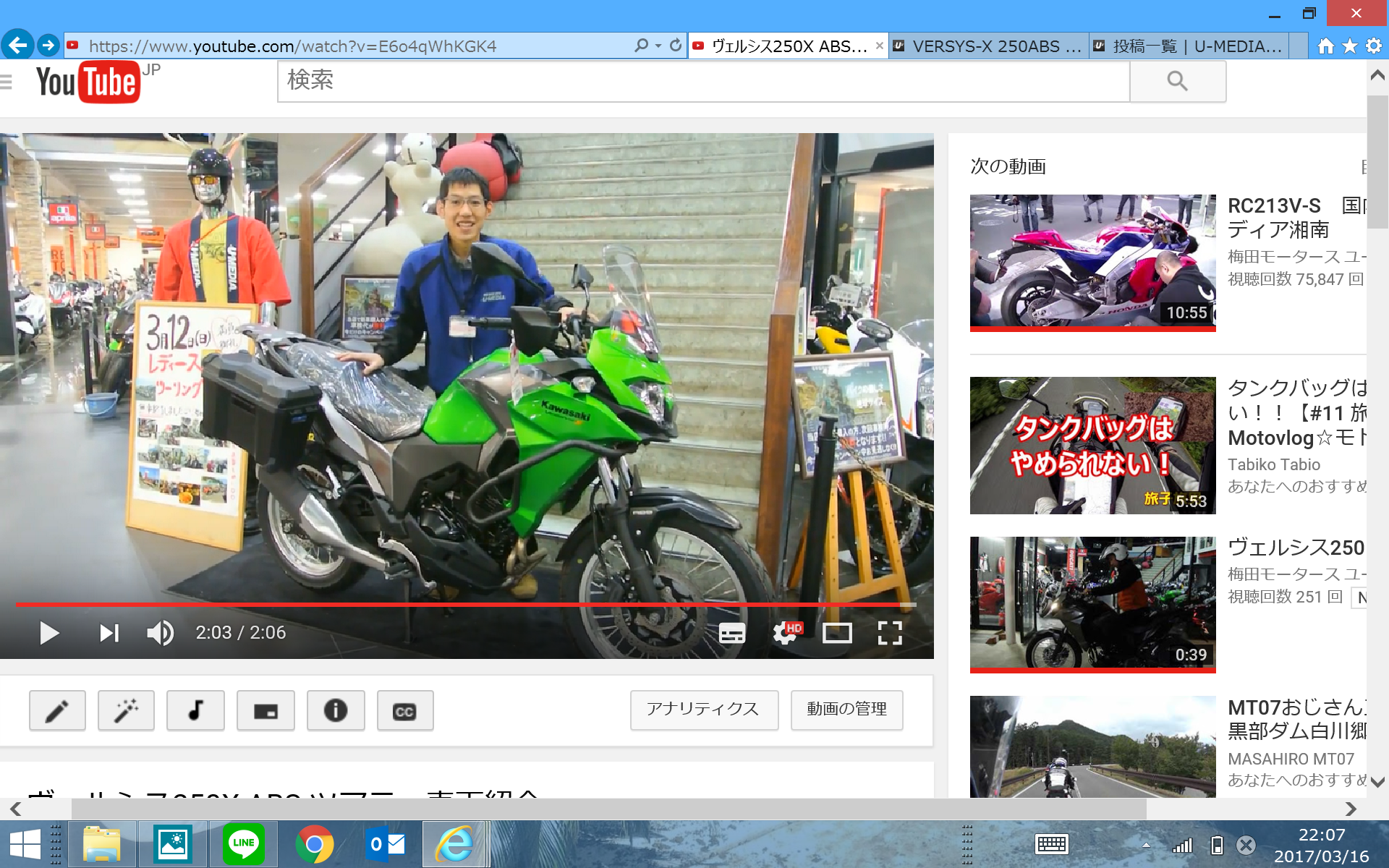The width and height of the screenshot is (1389, 868).
Task: Click the YouTube URL in address bar
Action: click(292, 46)
